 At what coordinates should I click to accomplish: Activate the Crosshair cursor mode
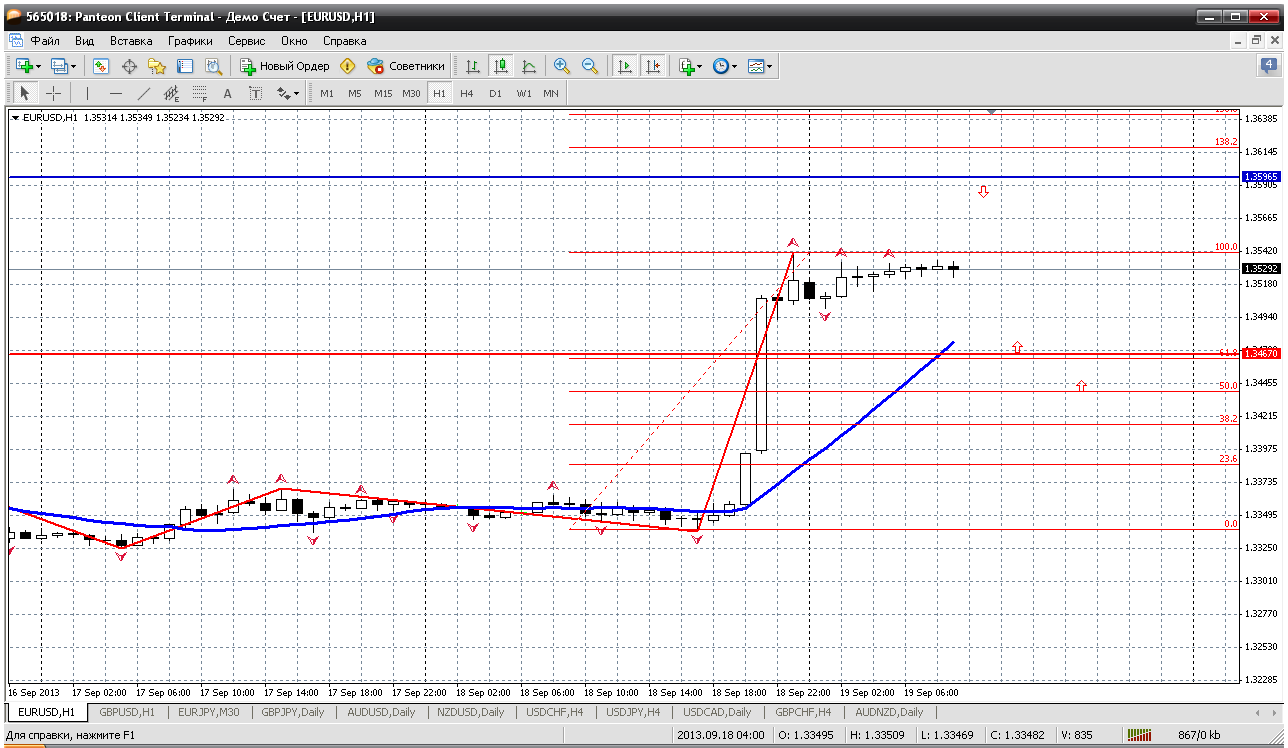53,93
